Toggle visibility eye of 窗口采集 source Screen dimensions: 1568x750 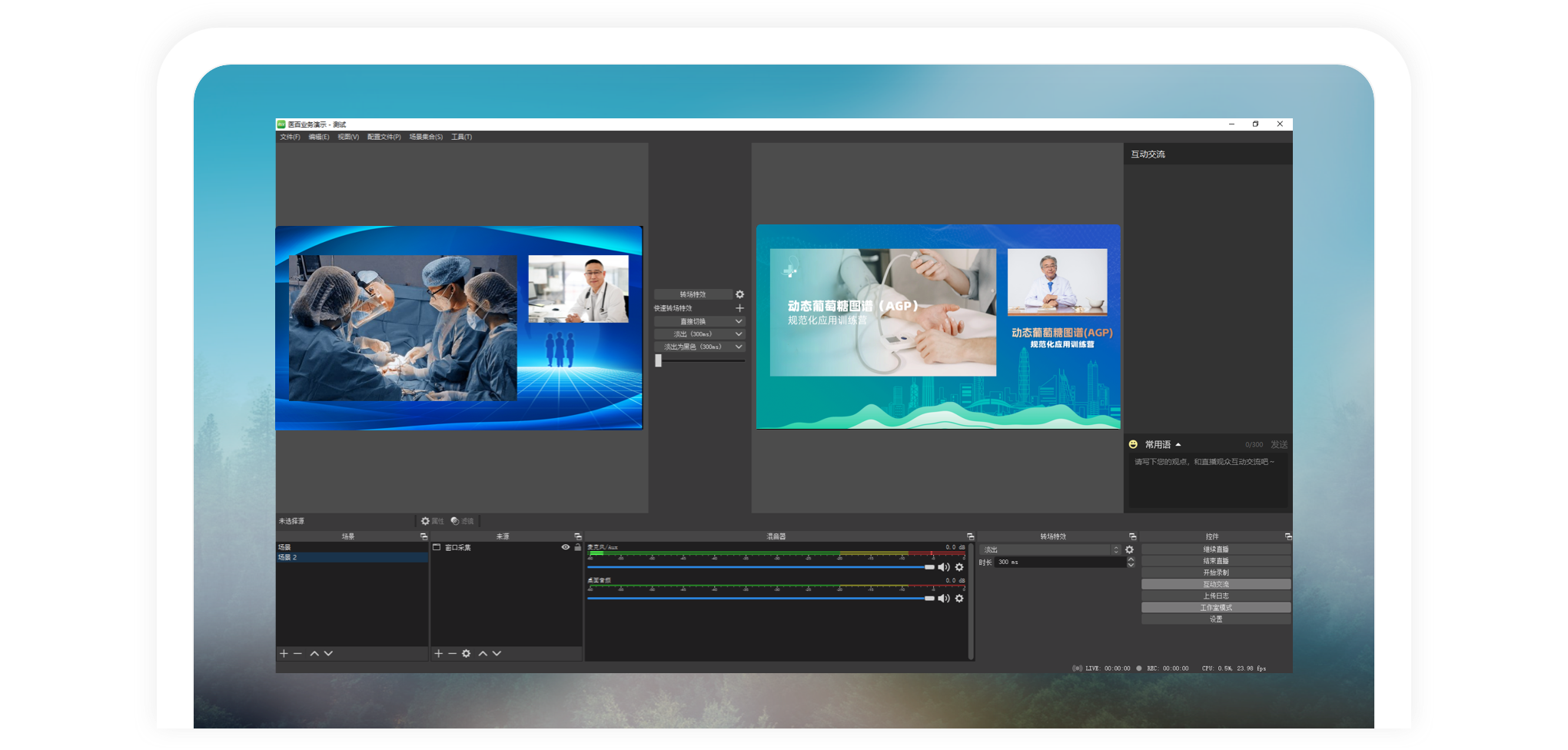tap(566, 547)
